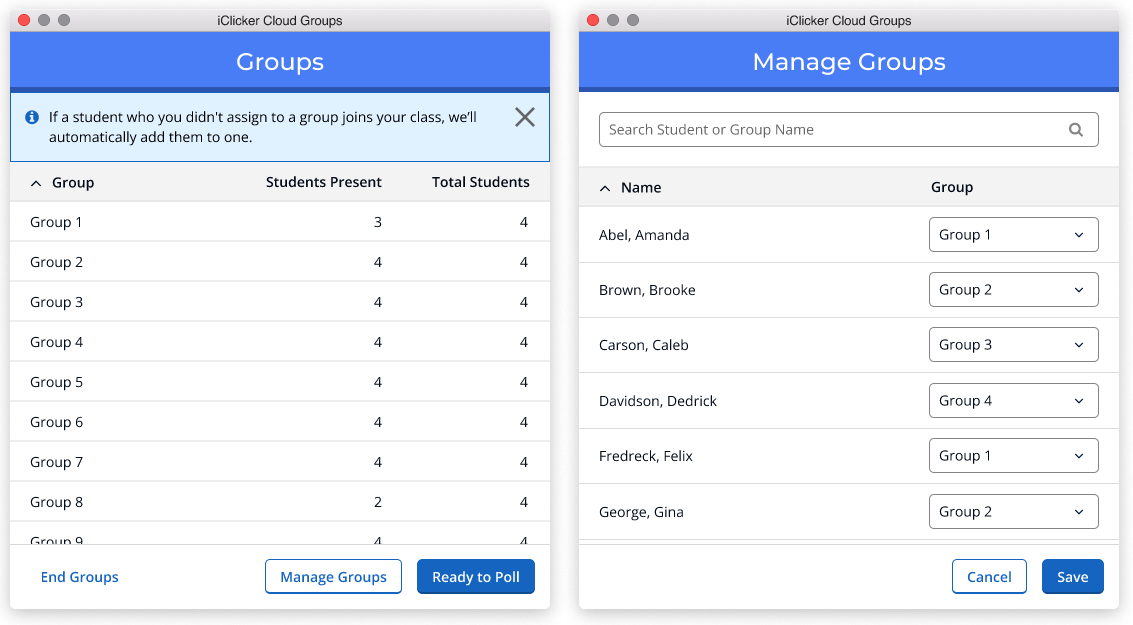Click the Ready to Poll button
This screenshot has width=1133, height=625.
(x=476, y=576)
